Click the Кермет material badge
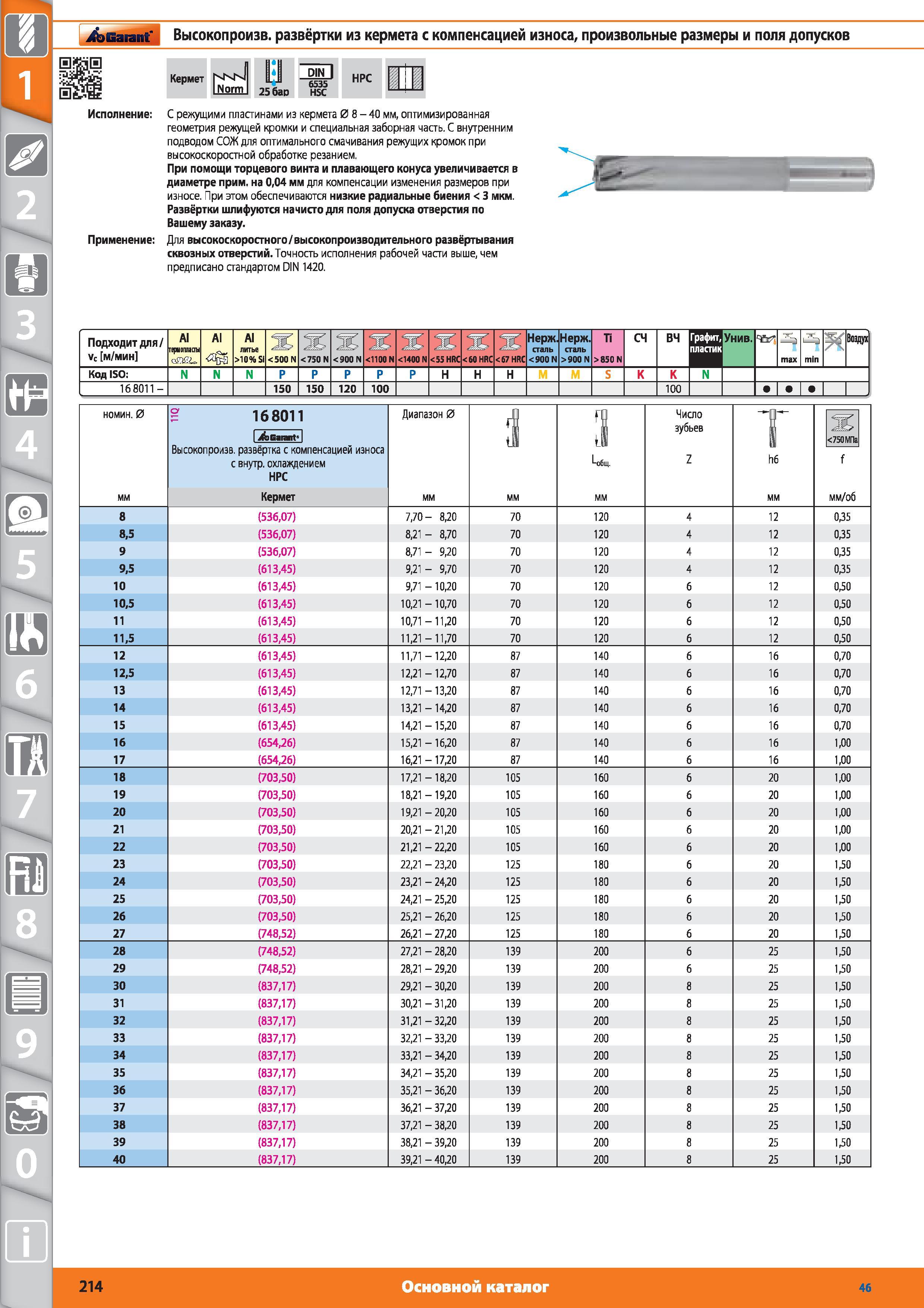Image resolution: width=924 pixels, height=1308 pixels. point(187,78)
